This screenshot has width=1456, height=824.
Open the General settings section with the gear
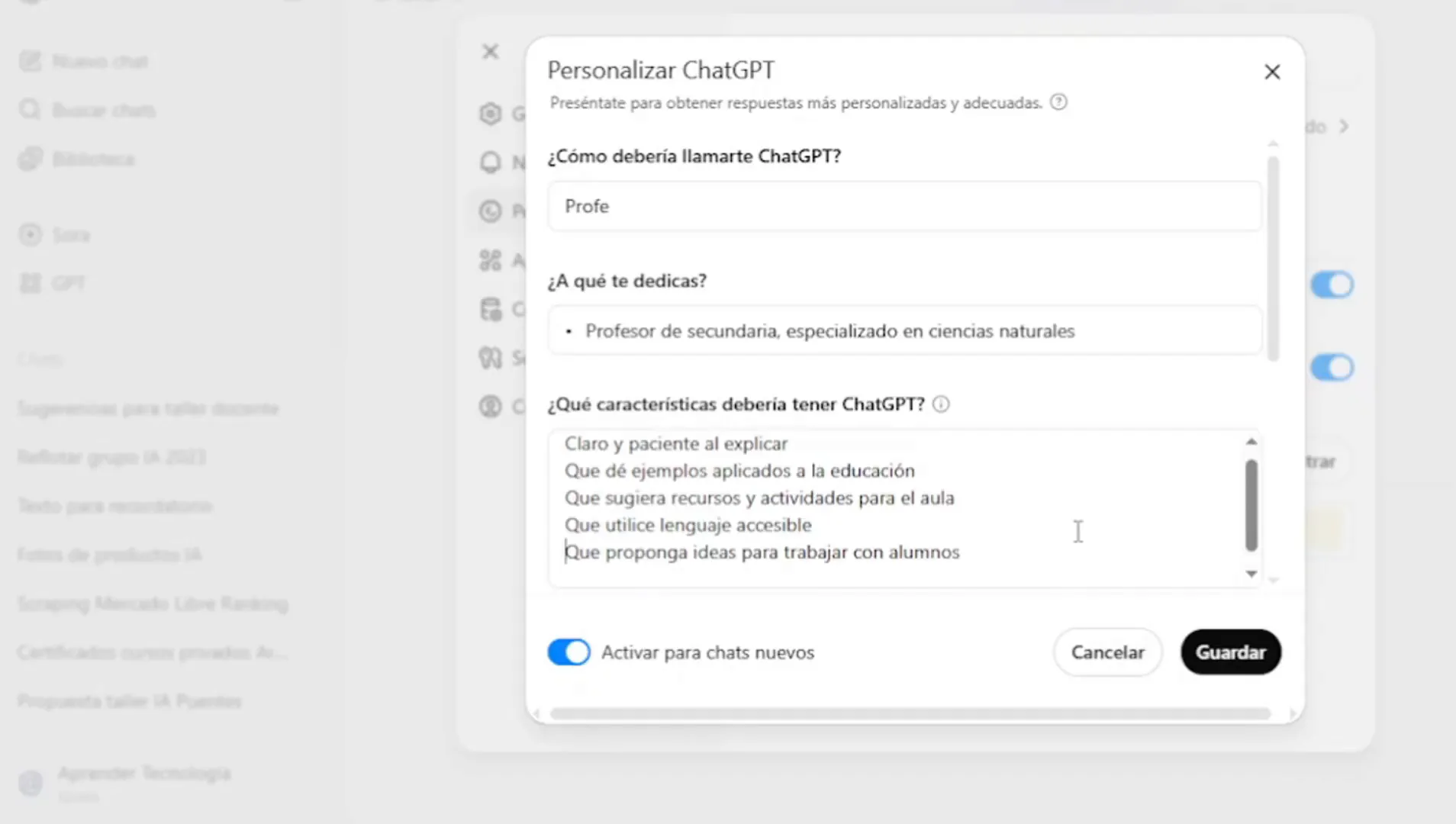(x=490, y=113)
